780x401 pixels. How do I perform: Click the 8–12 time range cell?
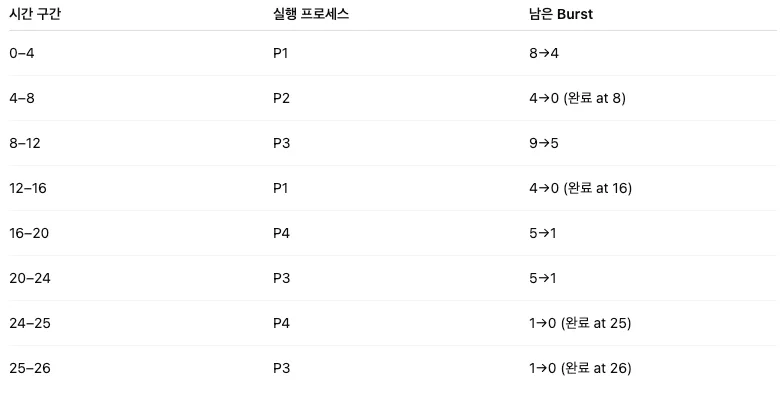25,143
